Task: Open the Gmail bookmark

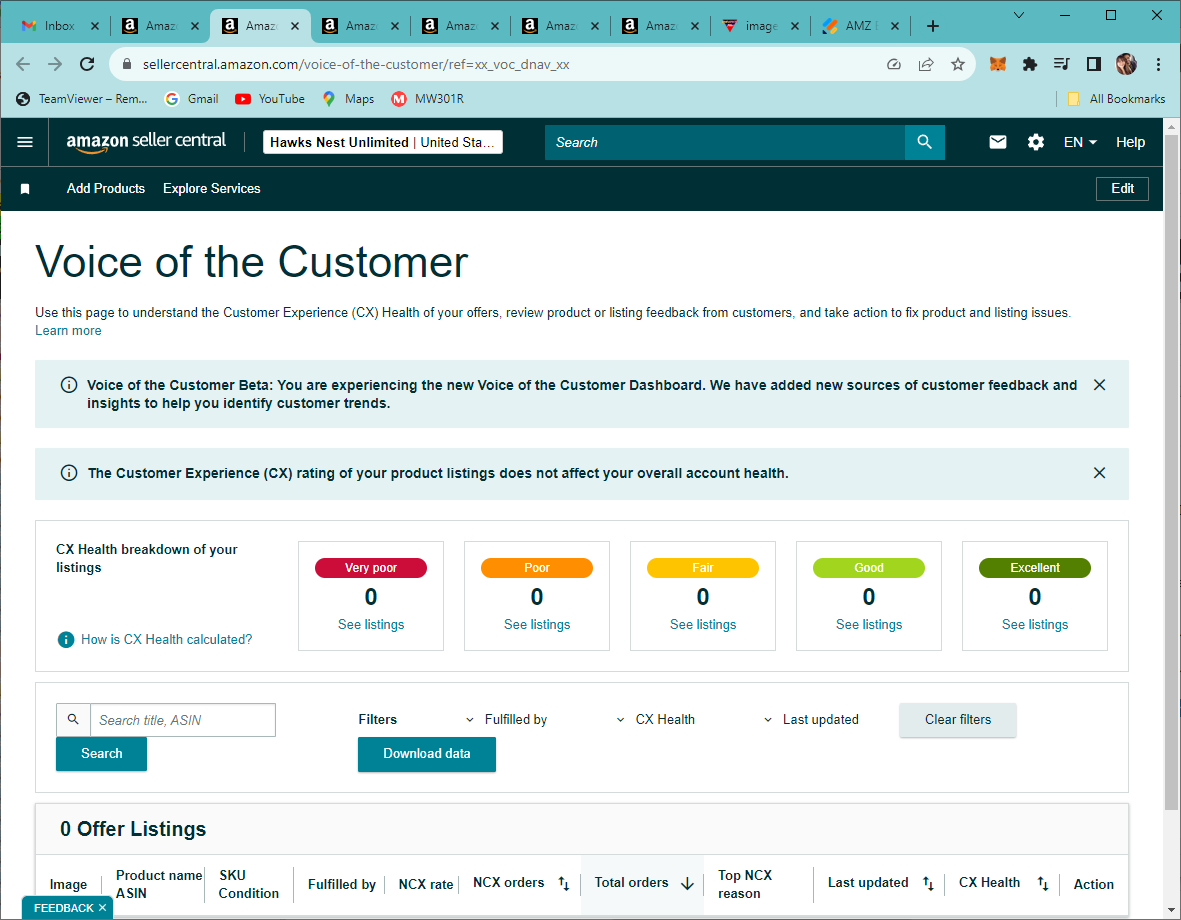Action: point(191,99)
